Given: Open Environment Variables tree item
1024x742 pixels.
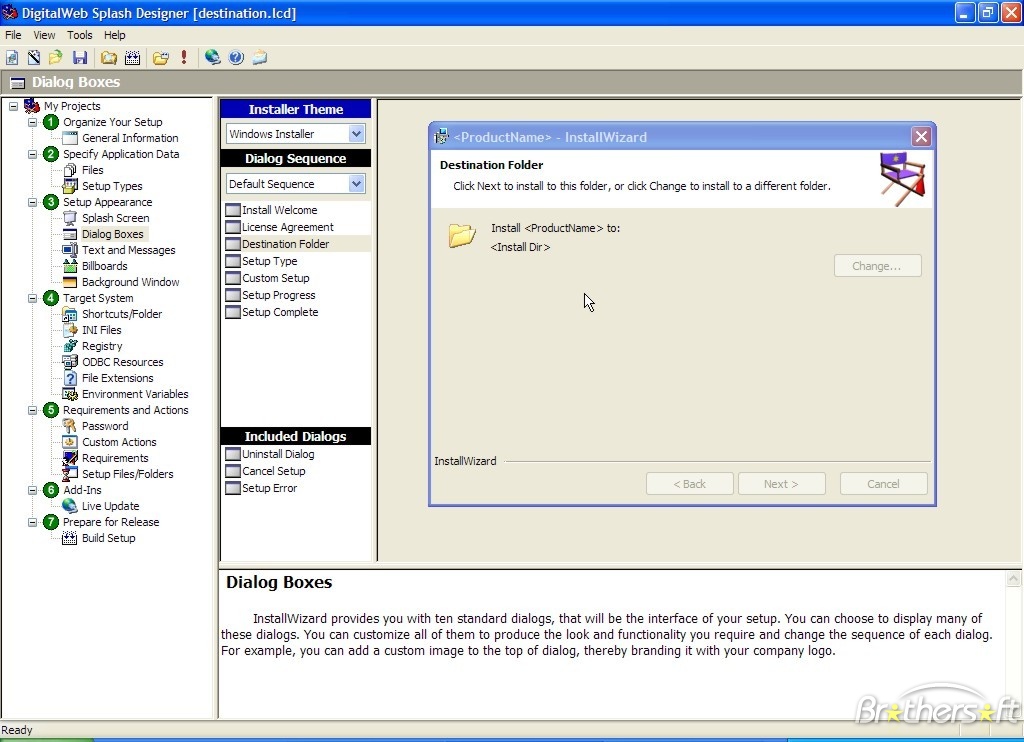Looking at the screenshot, I should pyautogui.click(x=135, y=394).
